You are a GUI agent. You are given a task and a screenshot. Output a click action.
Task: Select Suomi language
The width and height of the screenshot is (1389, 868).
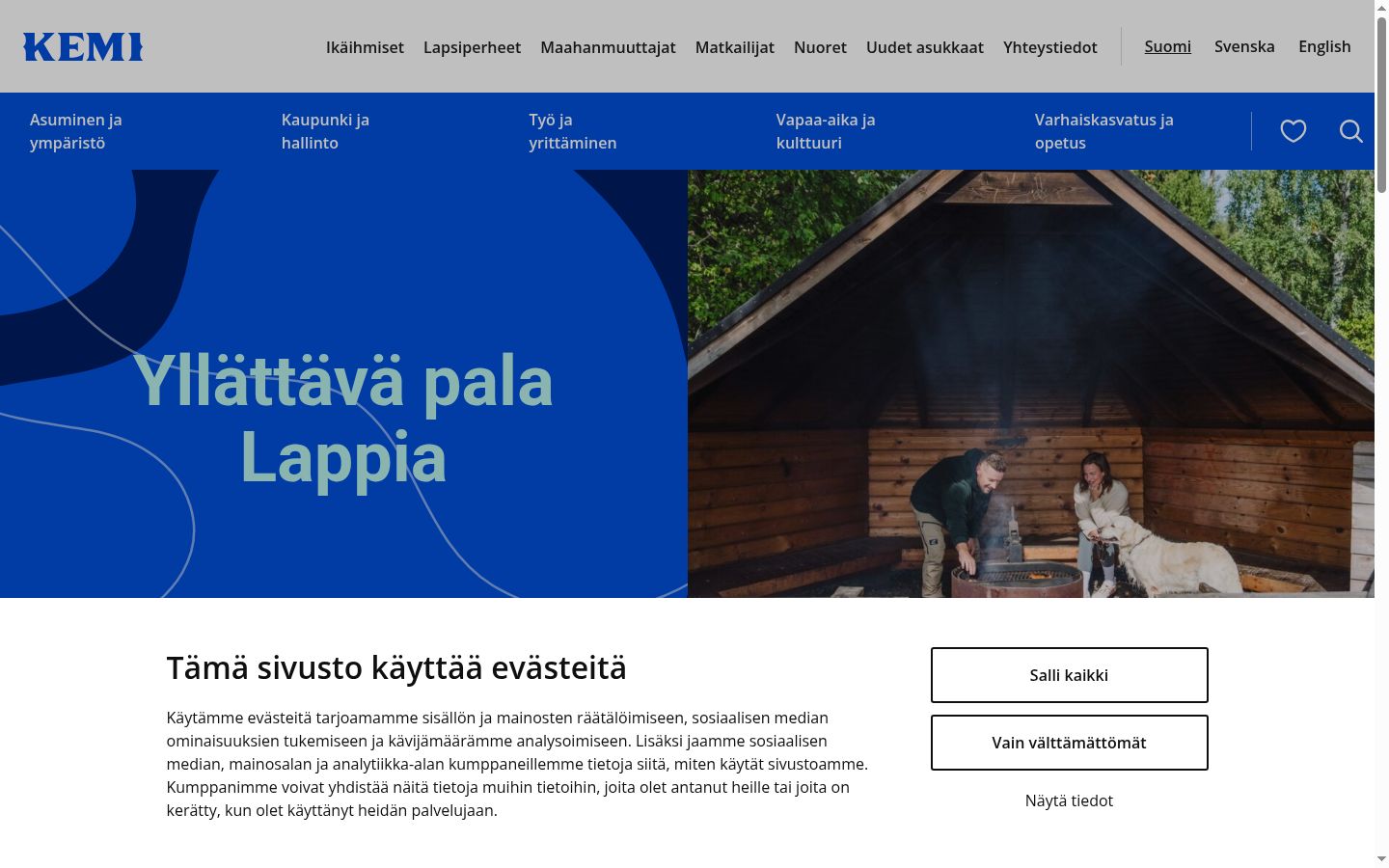pyautogui.click(x=1168, y=46)
